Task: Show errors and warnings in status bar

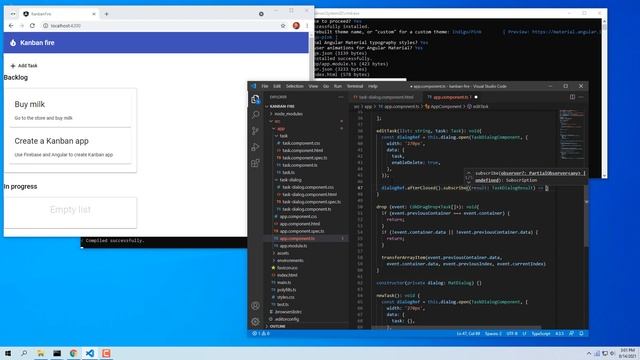Action: click(261, 333)
